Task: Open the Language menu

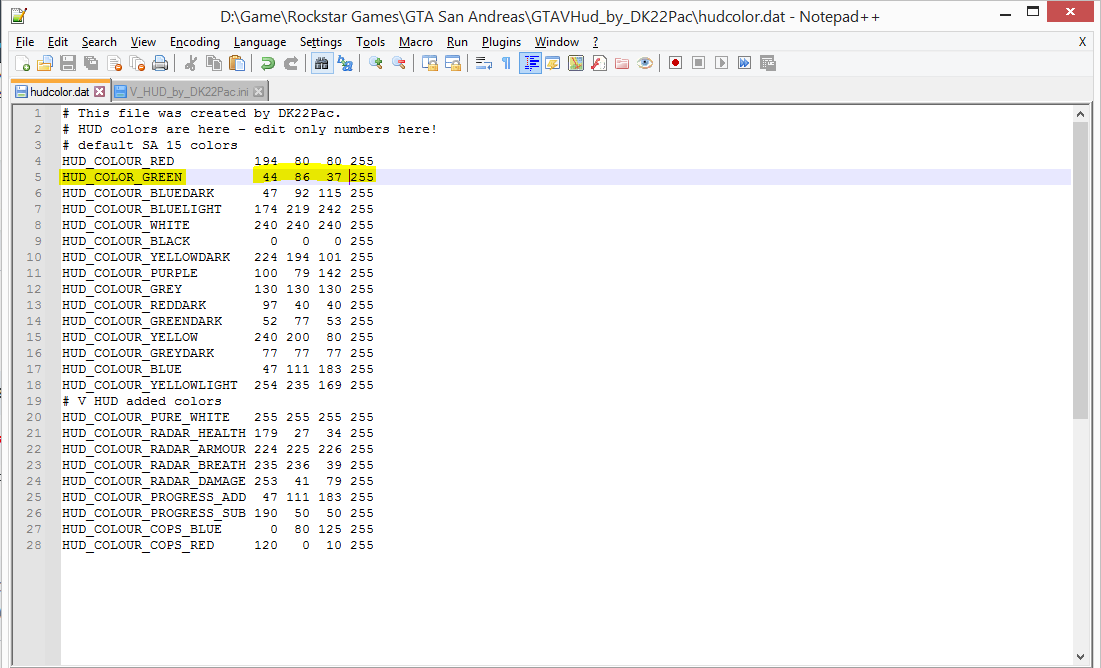Action: click(x=260, y=42)
